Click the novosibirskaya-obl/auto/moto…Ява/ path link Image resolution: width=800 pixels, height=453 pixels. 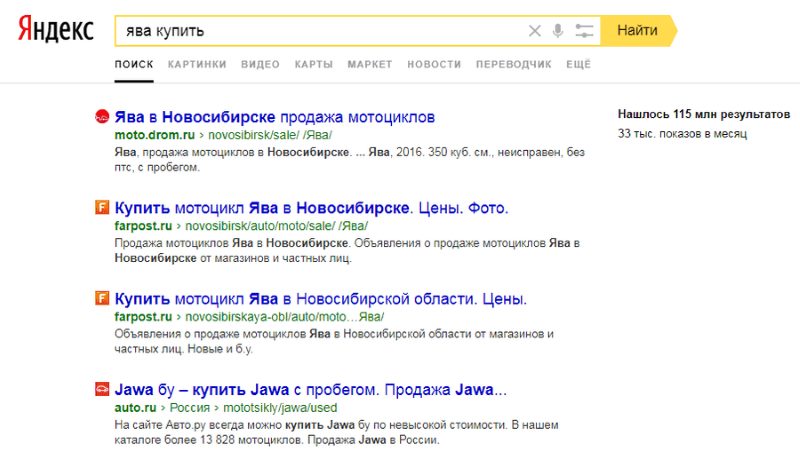point(284,317)
